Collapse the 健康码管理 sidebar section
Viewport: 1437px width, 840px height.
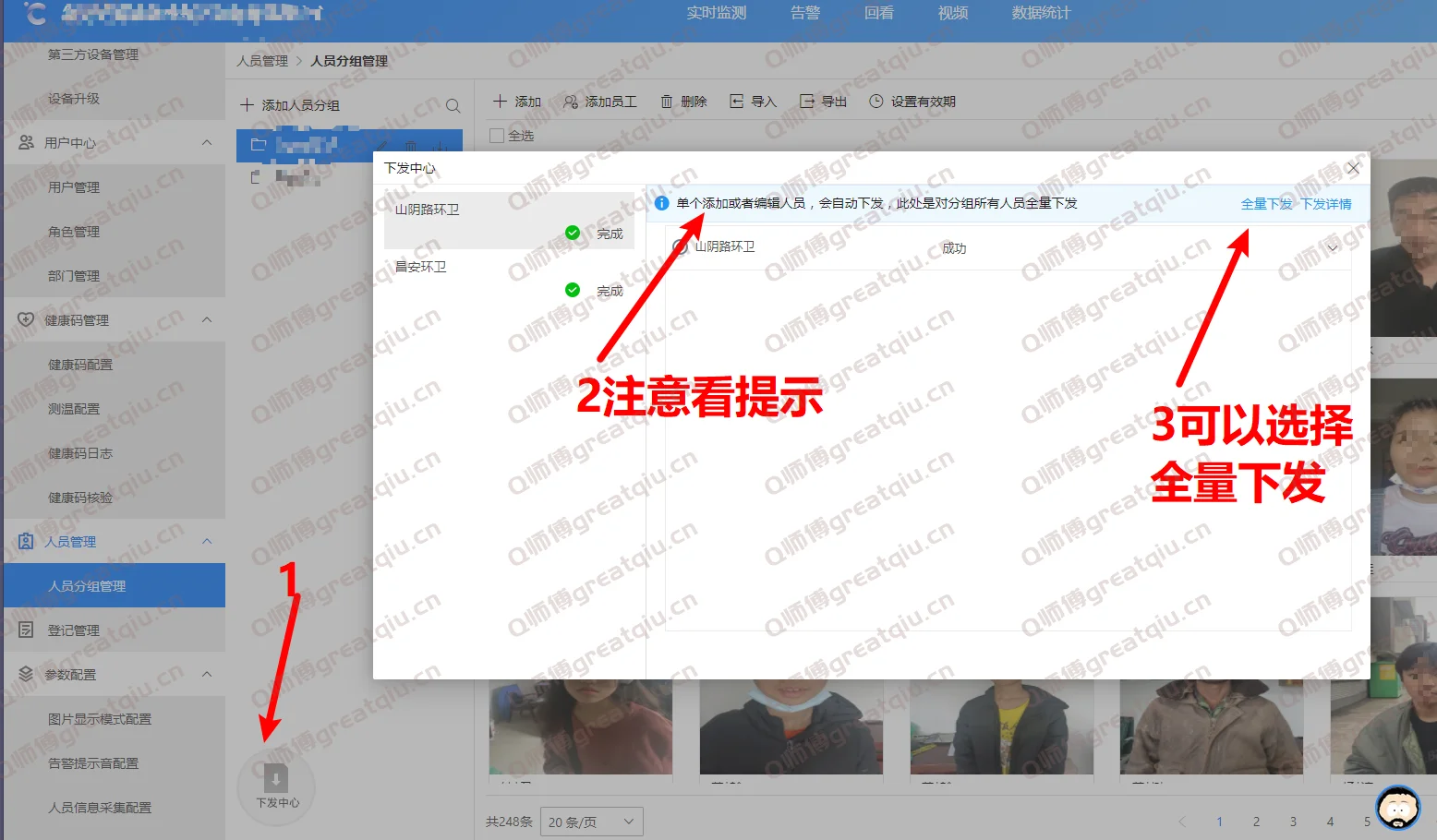coord(207,319)
